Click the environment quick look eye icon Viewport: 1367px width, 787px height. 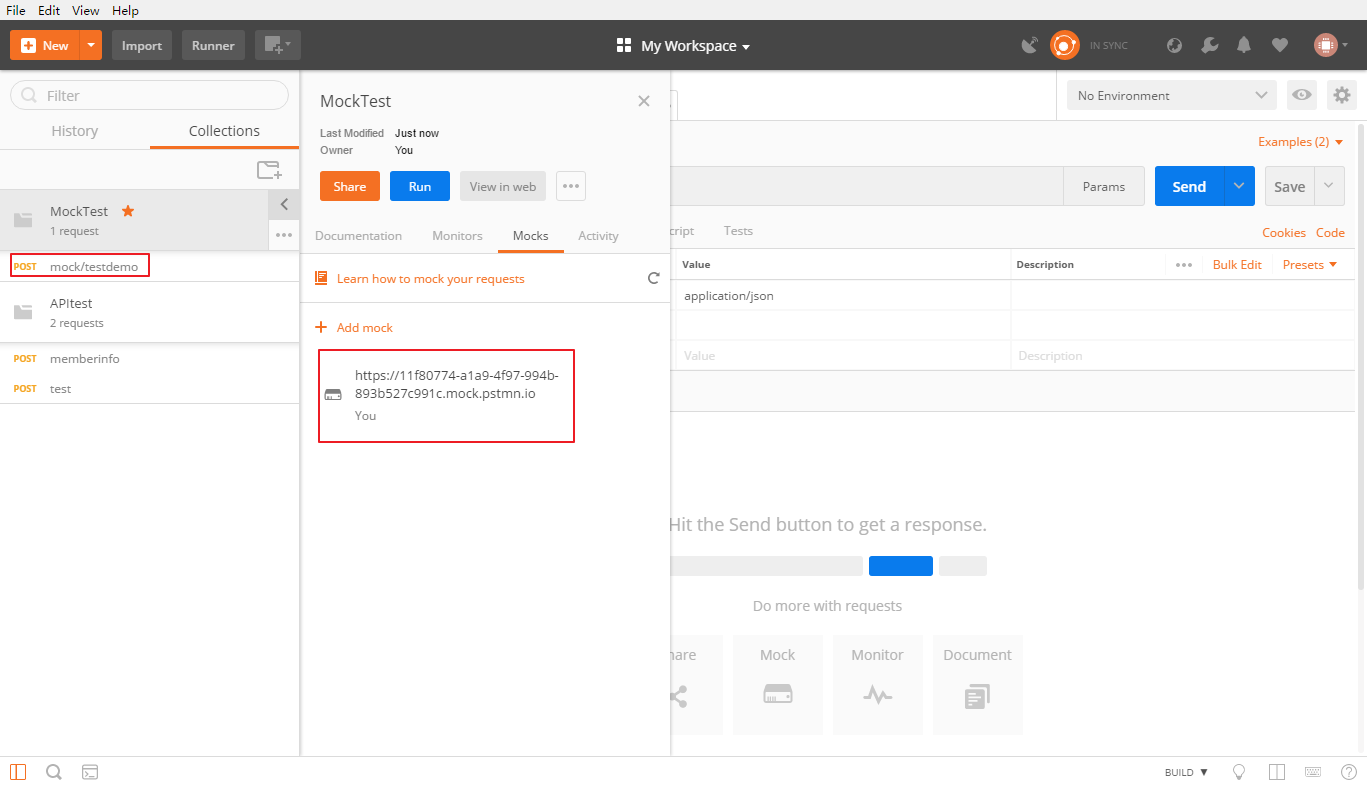pos(1301,95)
